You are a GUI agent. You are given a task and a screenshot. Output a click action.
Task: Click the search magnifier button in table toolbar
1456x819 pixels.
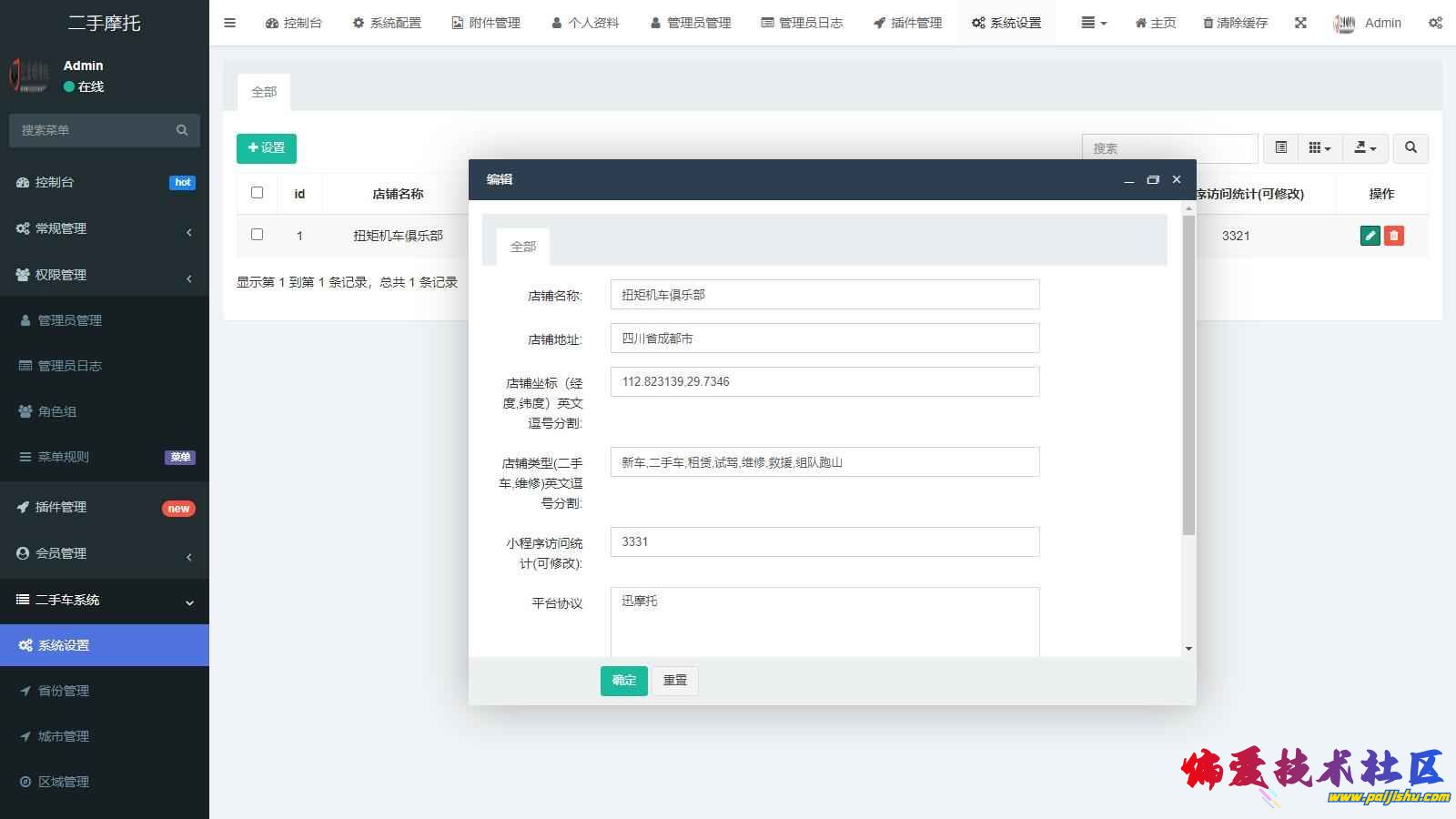(x=1410, y=147)
